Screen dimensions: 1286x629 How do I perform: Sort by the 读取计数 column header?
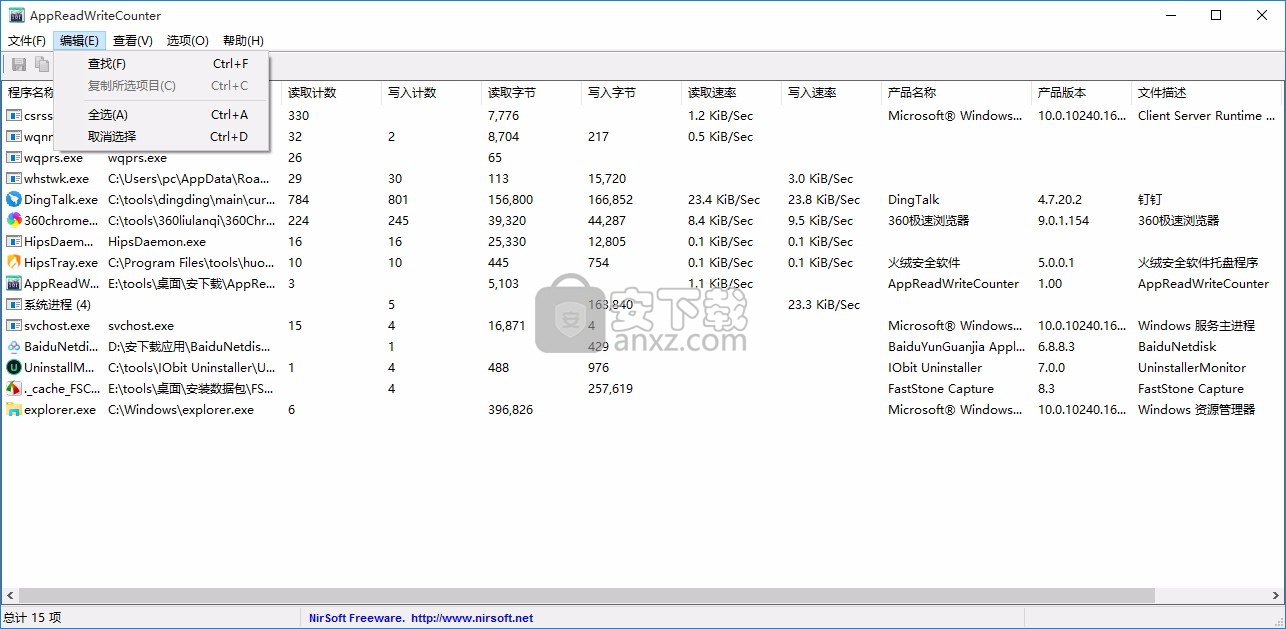(331, 93)
